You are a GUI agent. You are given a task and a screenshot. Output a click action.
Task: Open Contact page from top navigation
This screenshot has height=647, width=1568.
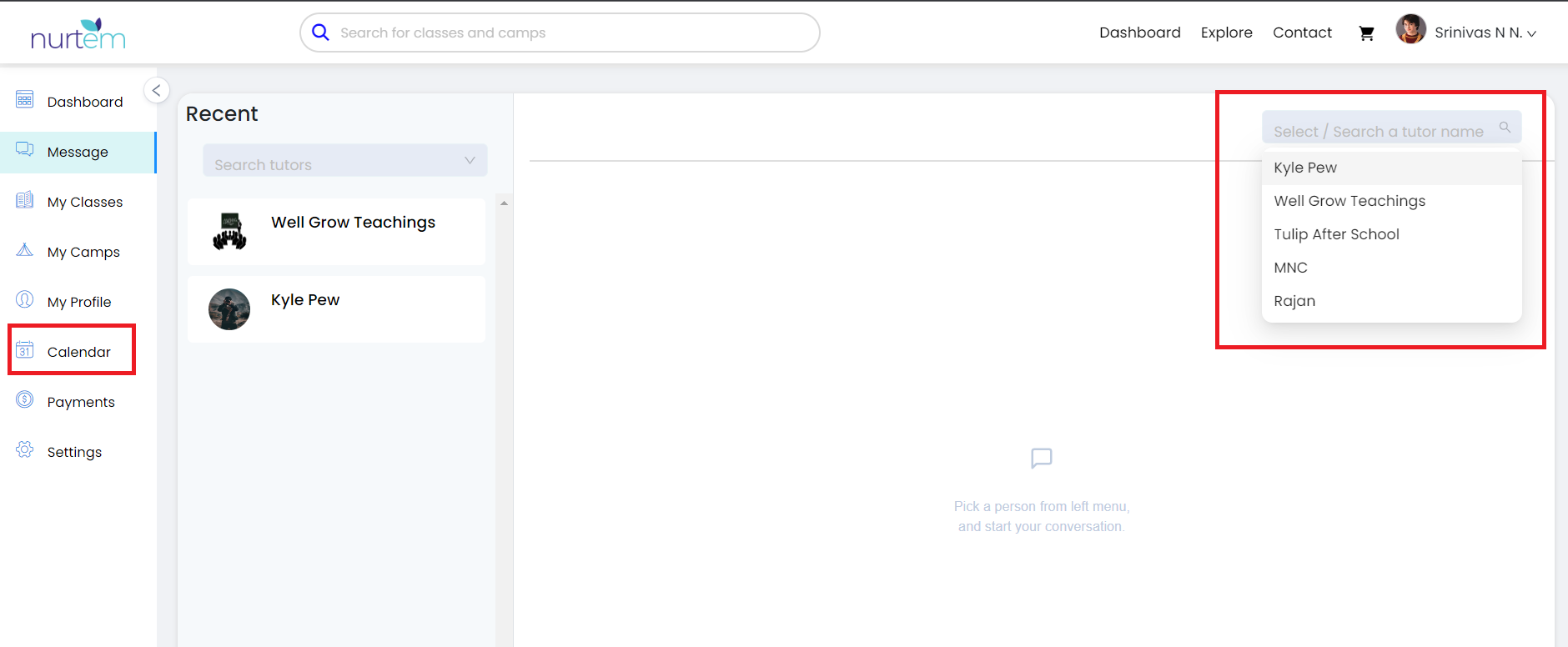click(x=1302, y=33)
